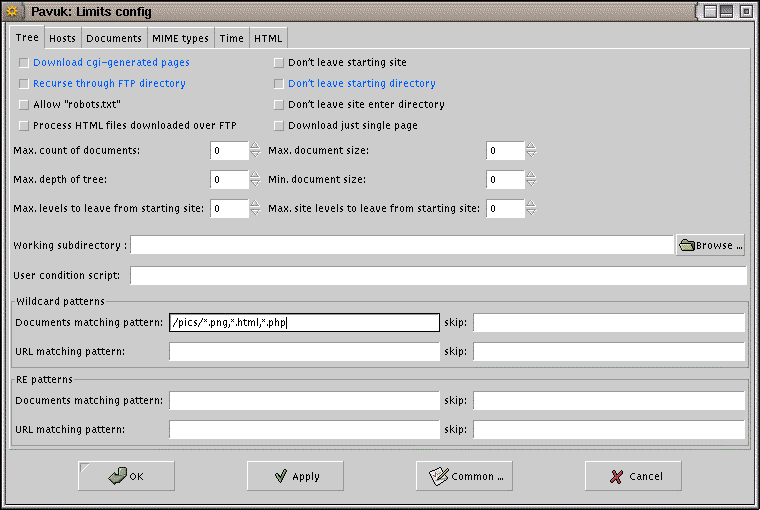Focus Max. document size field
Viewport: 760px width, 510px height.
pyautogui.click(x=506, y=150)
